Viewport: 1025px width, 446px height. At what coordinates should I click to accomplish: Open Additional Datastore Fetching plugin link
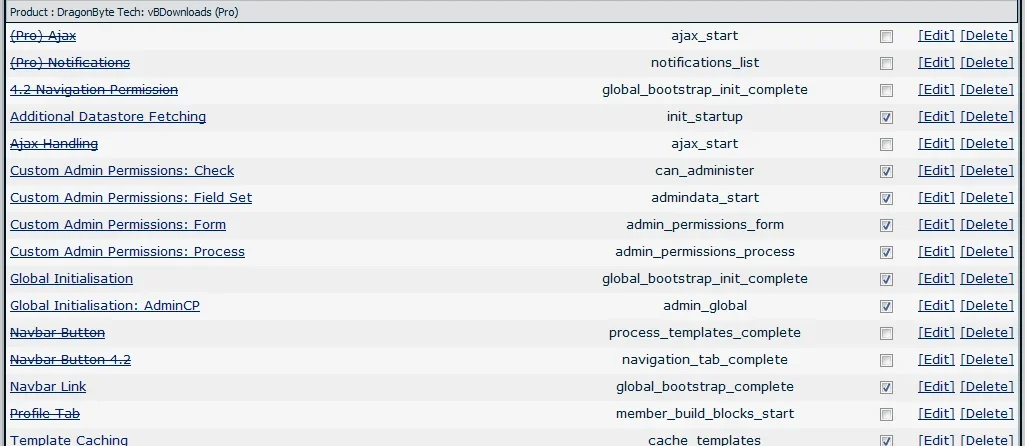pos(108,116)
